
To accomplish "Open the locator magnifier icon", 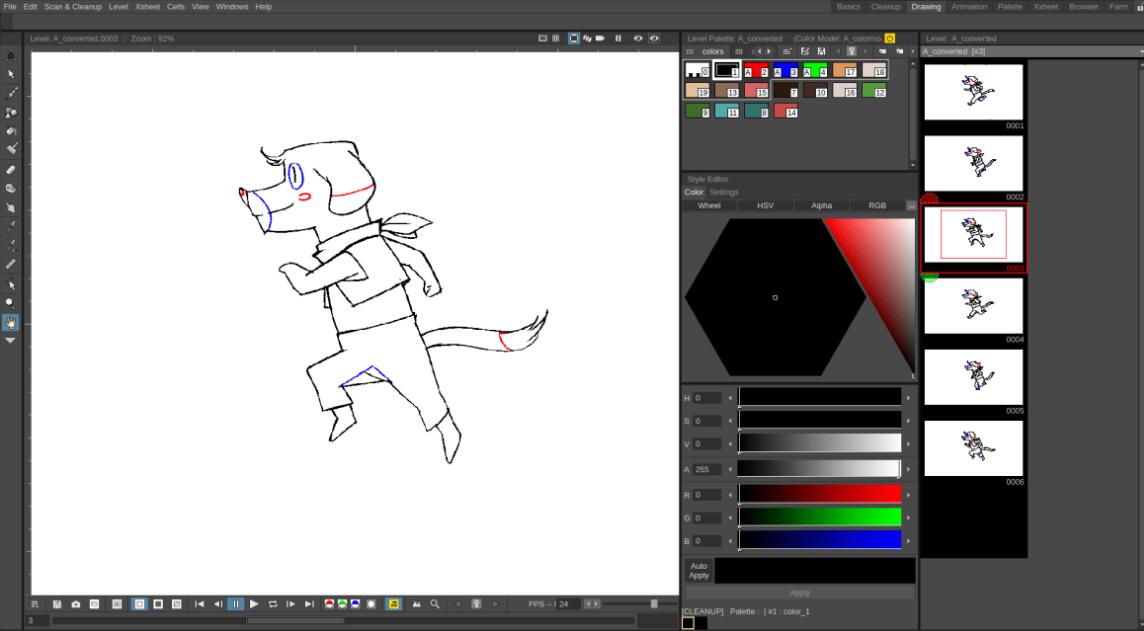I will (435, 604).
